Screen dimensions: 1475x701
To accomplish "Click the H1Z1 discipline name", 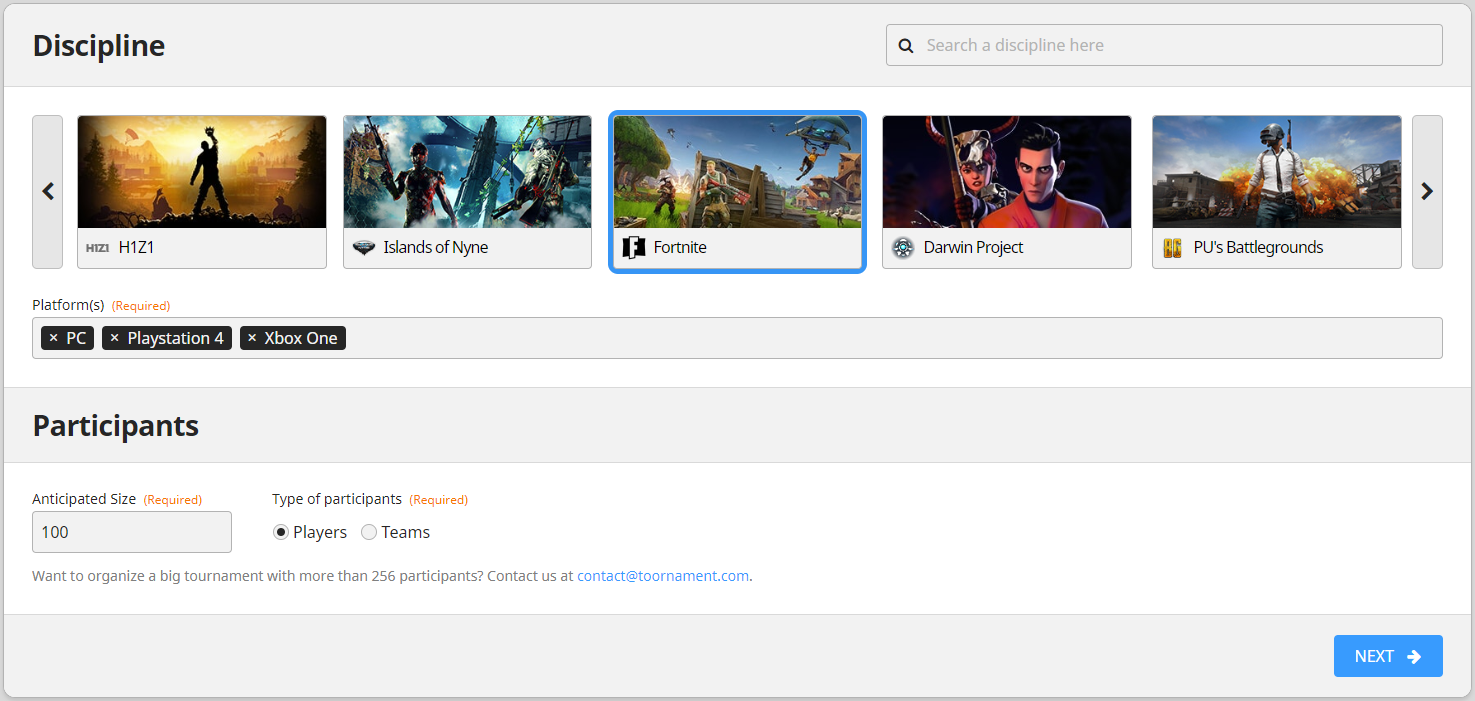I will (x=136, y=248).
